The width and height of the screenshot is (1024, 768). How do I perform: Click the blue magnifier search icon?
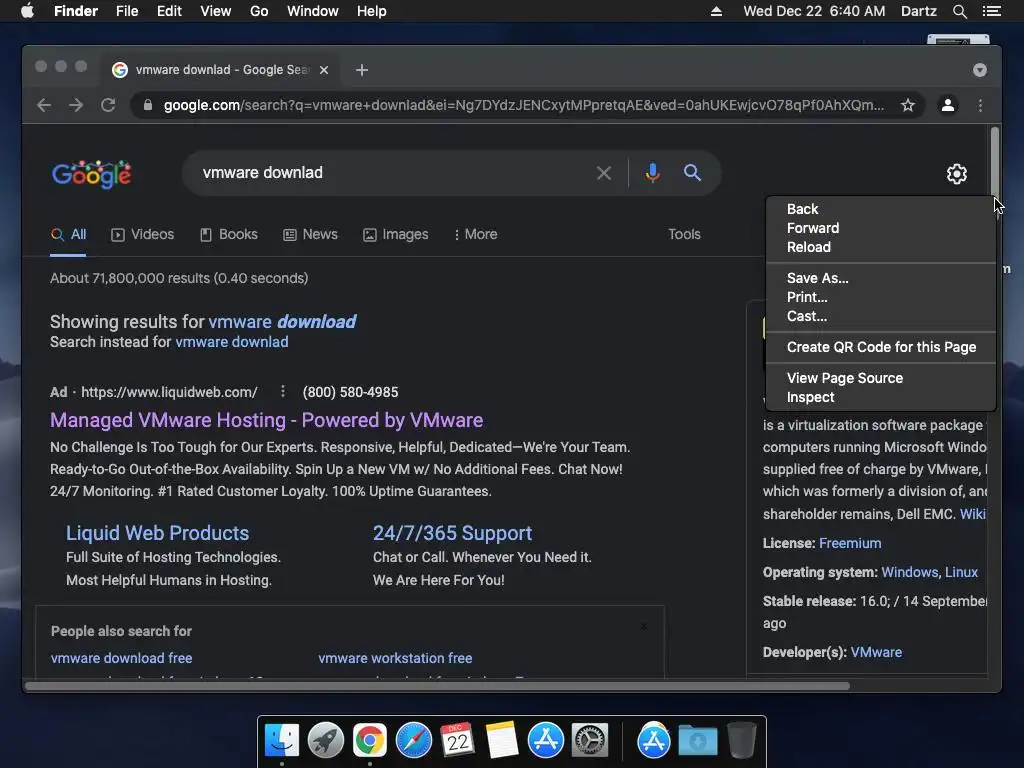(692, 173)
